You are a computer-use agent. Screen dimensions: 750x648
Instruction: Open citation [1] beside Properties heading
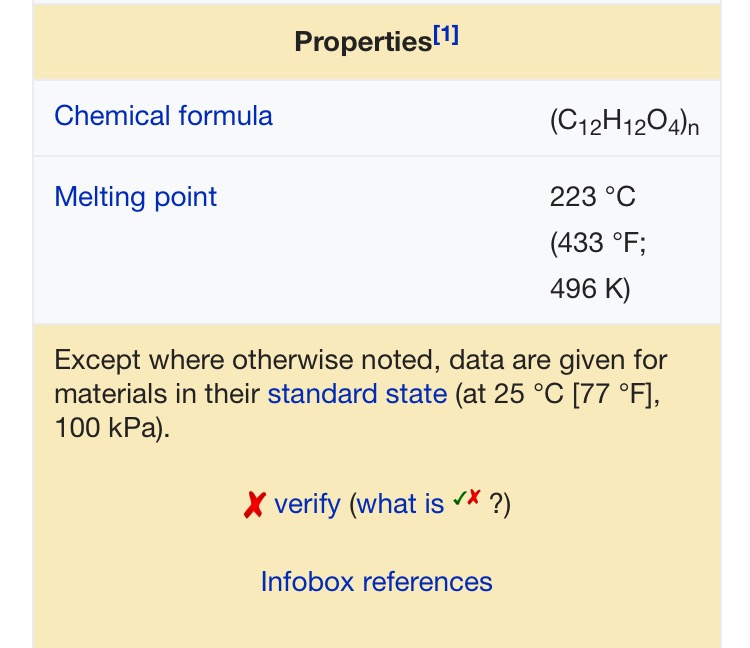pos(446,35)
